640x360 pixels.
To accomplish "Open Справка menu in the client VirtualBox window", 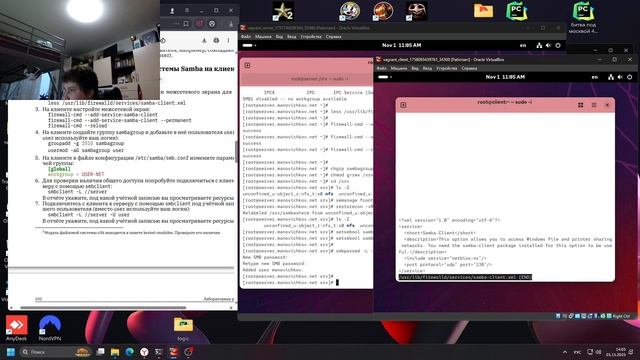I will point(469,68).
